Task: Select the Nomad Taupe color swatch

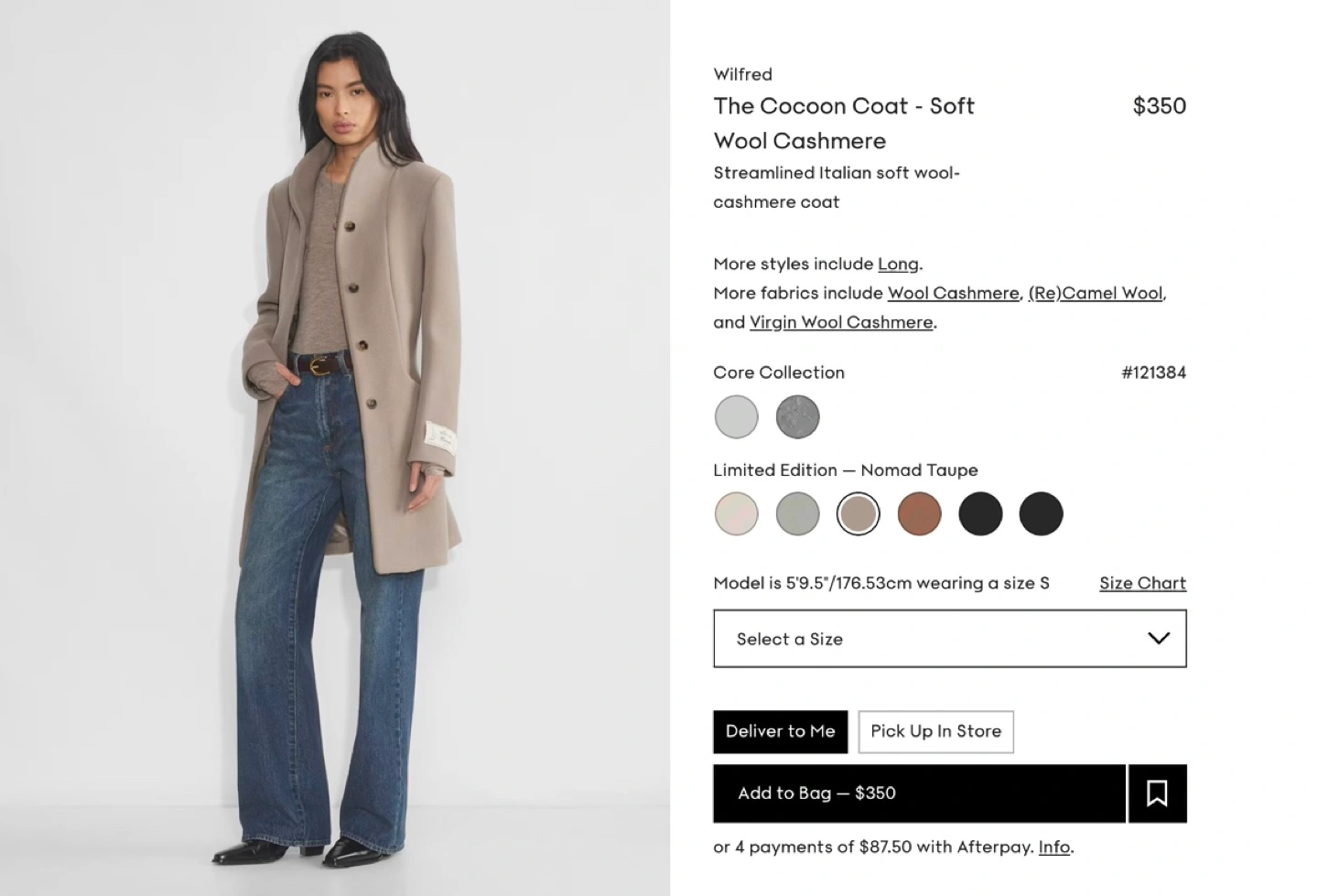Action: coord(859,513)
